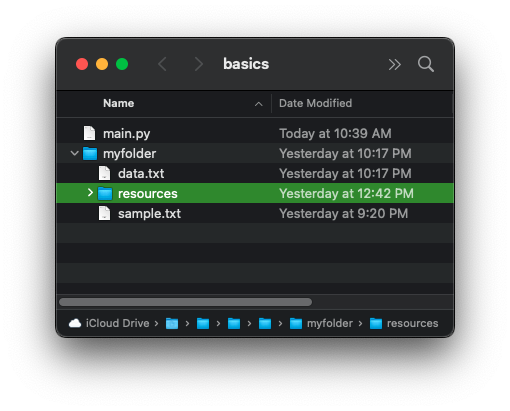Click the search magnifier icon
Screen dimensions: 510x411
pyautogui.click(x=426, y=64)
